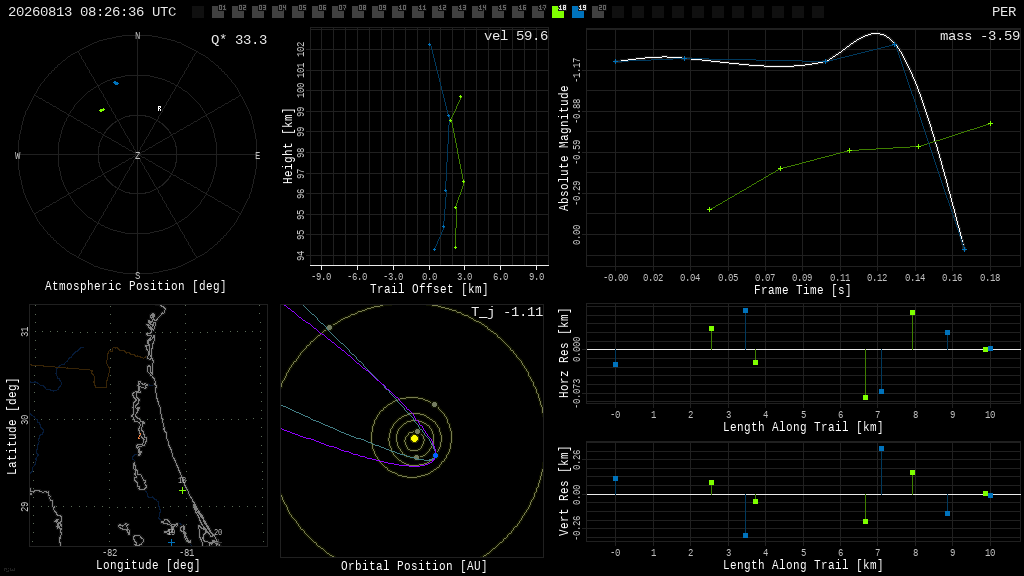Click the peak of white magnitude curve
The width and height of the screenshot is (1024, 576).
click(x=876, y=33)
